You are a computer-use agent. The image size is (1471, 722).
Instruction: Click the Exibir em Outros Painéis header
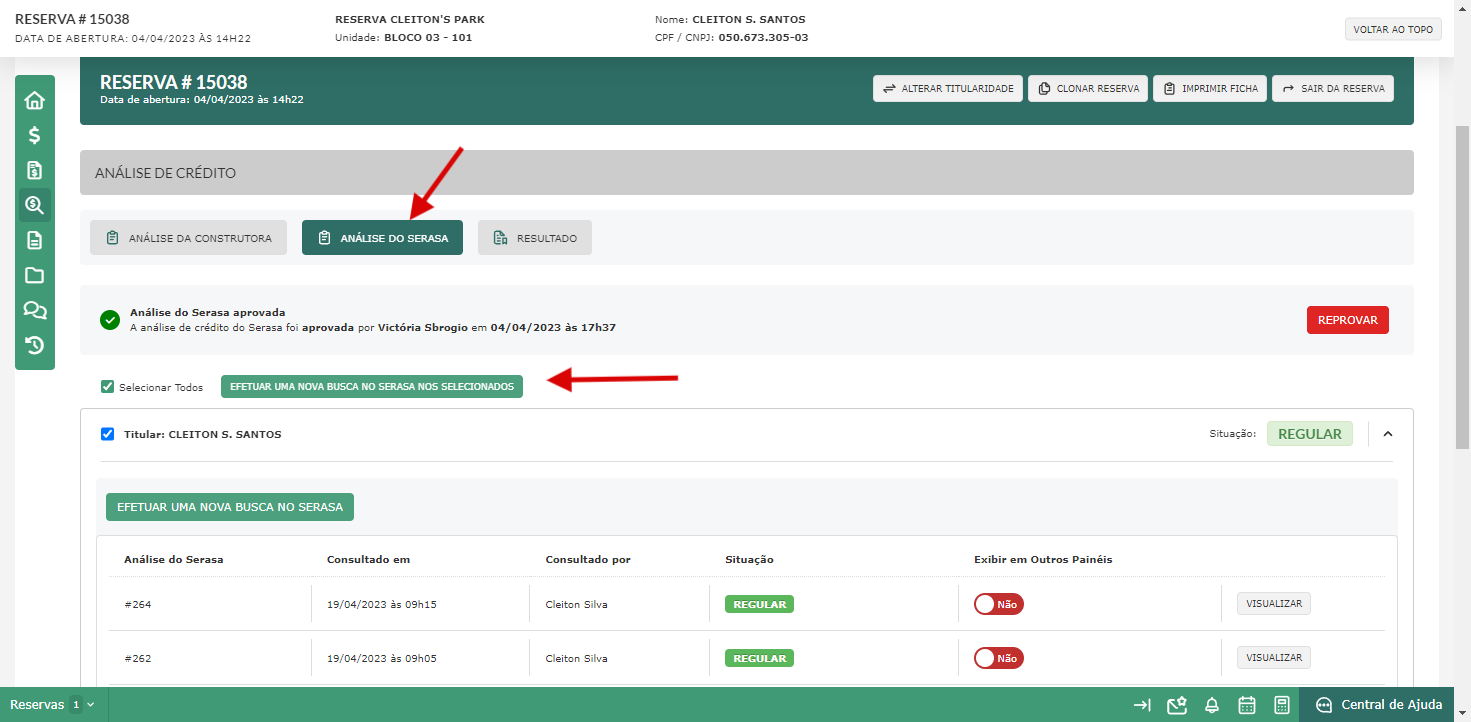point(1043,559)
